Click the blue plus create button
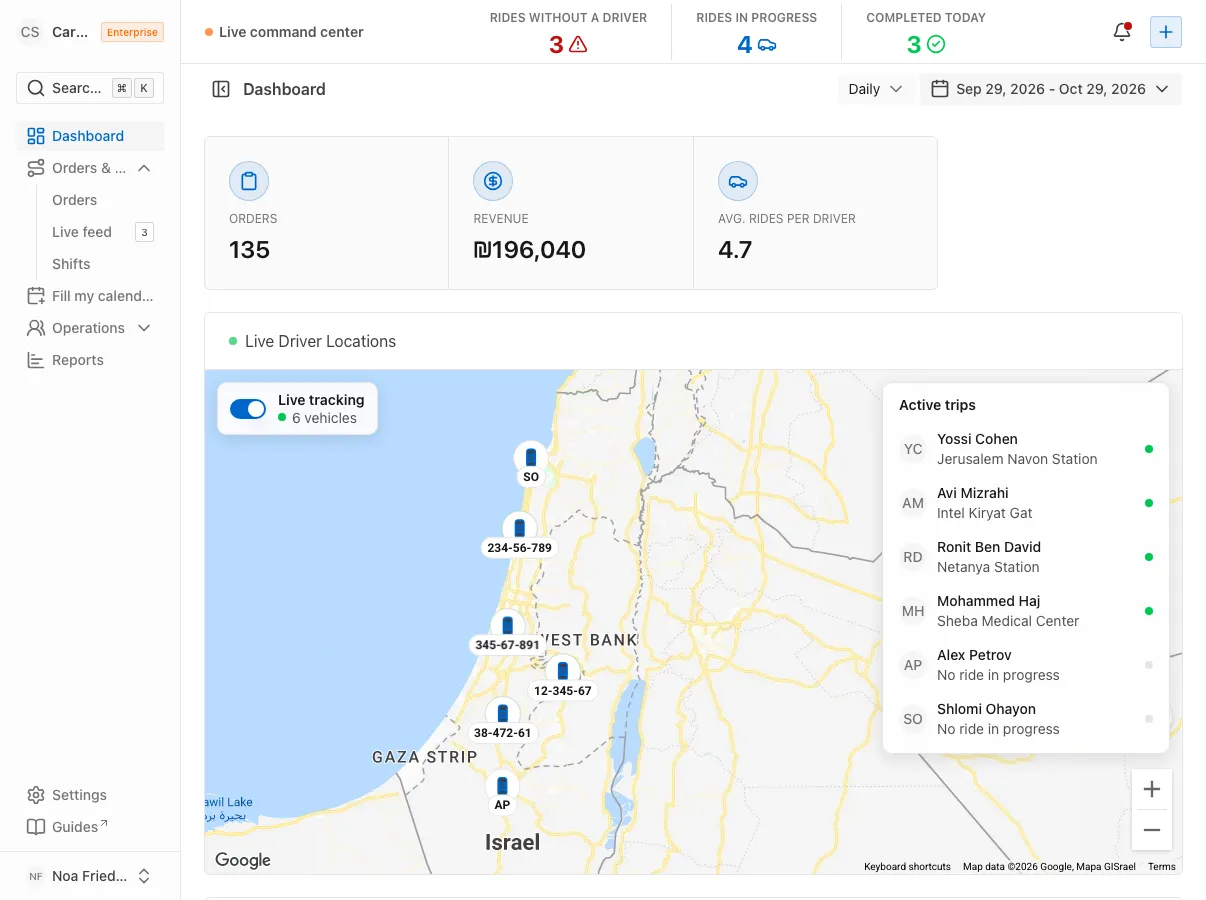Image resolution: width=1206 pixels, height=900 pixels. [x=1166, y=32]
